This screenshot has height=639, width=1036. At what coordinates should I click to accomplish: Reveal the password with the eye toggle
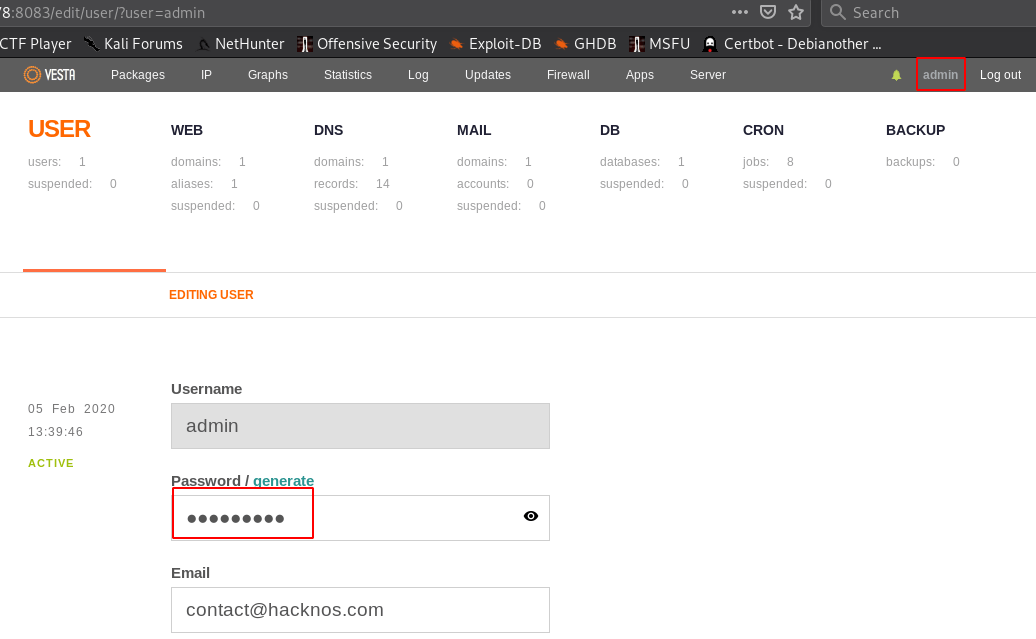[529, 517]
